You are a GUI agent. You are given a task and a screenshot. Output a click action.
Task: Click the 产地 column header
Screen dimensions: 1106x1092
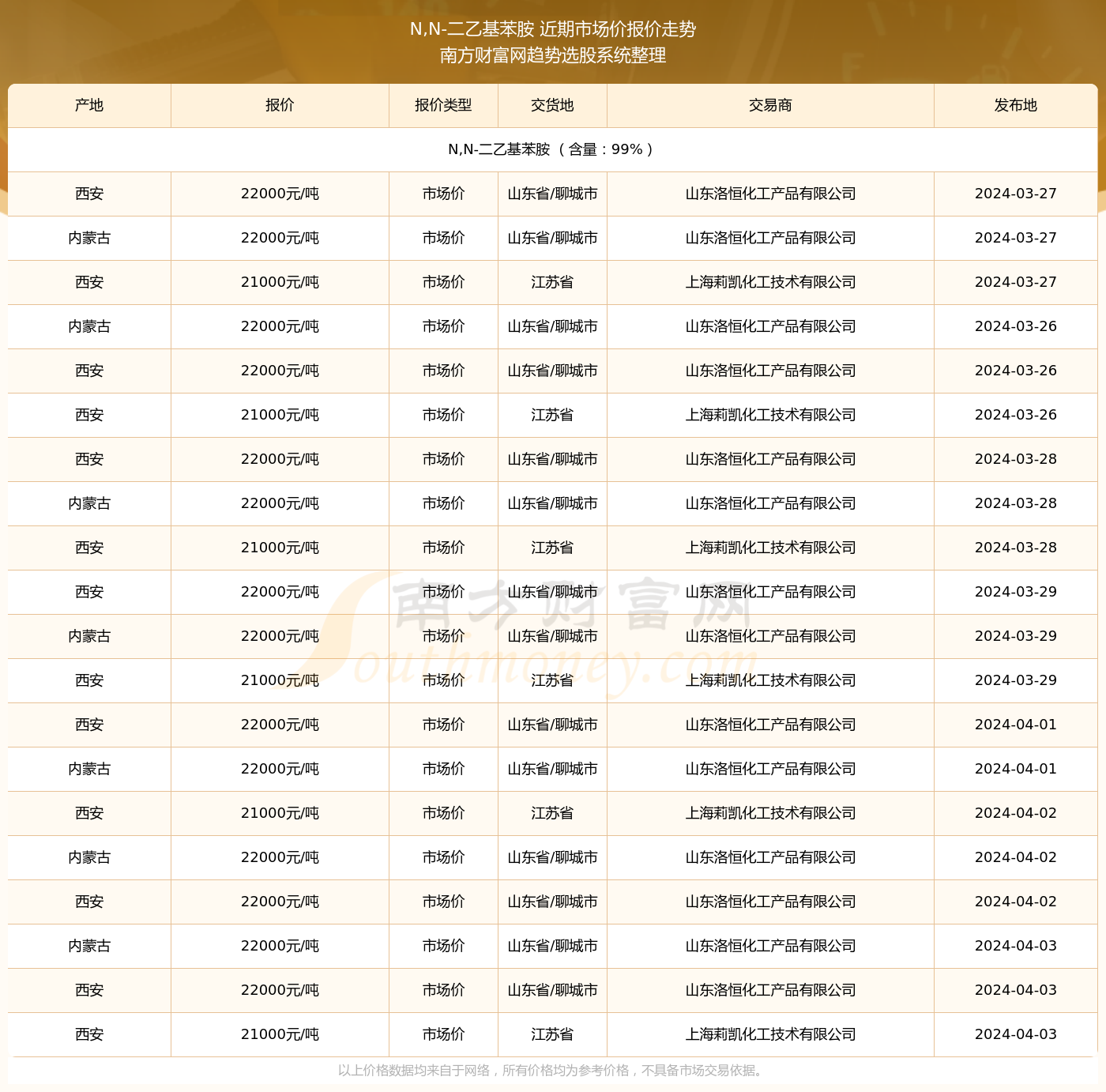89,105
